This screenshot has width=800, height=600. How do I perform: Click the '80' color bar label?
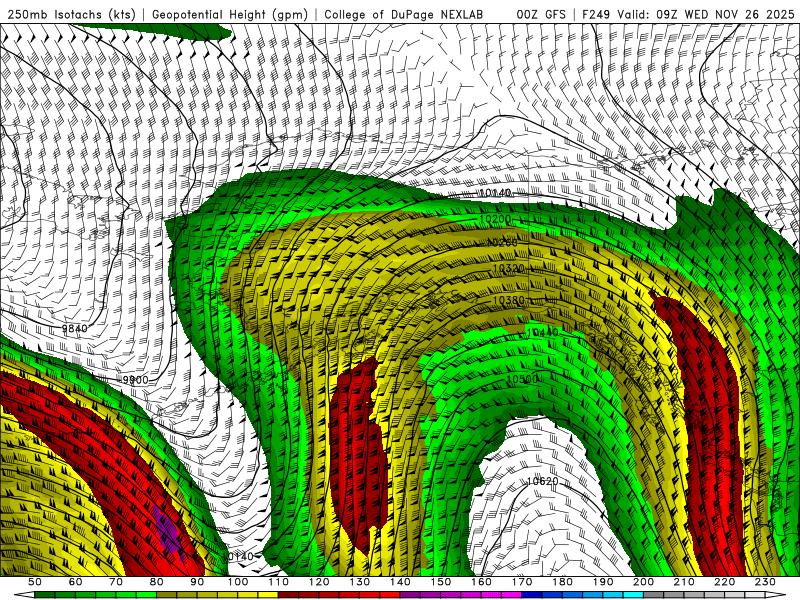pyautogui.click(x=157, y=582)
